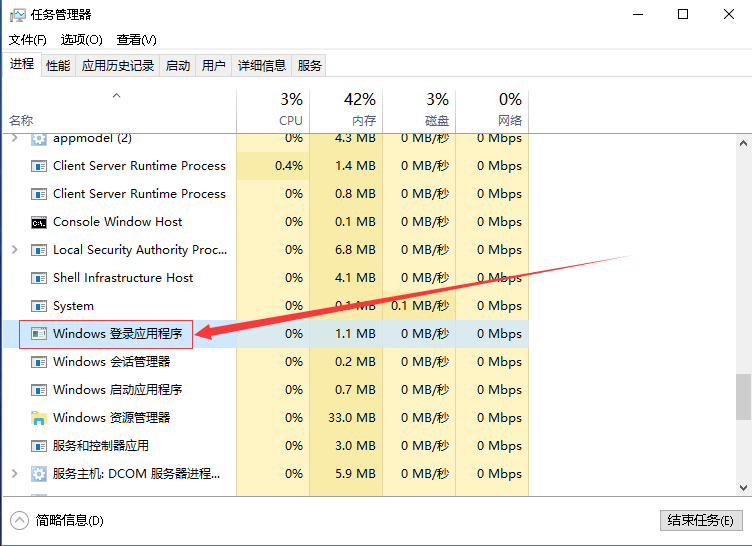The image size is (752, 546).
Task: Click the vertical scrollbar thumb
Action: coord(743,397)
